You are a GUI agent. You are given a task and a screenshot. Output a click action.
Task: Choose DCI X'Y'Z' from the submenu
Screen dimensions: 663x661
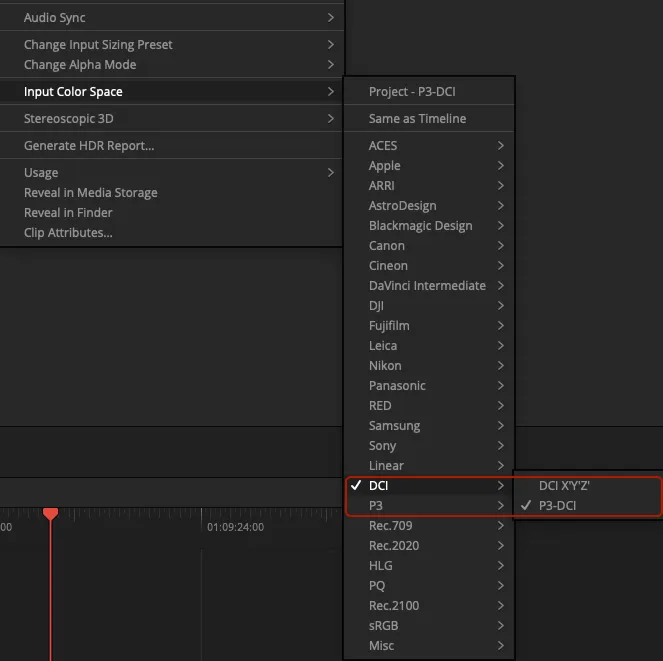pyautogui.click(x=564, y=486)
